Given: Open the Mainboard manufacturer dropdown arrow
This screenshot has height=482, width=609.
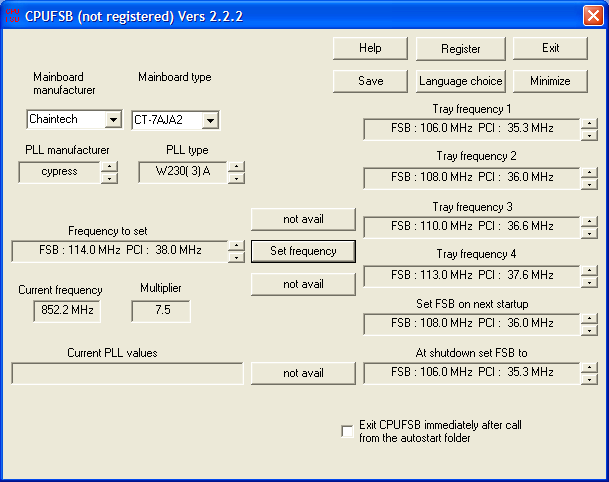Looking at the screenshot, I should click(x=113, y=119).
